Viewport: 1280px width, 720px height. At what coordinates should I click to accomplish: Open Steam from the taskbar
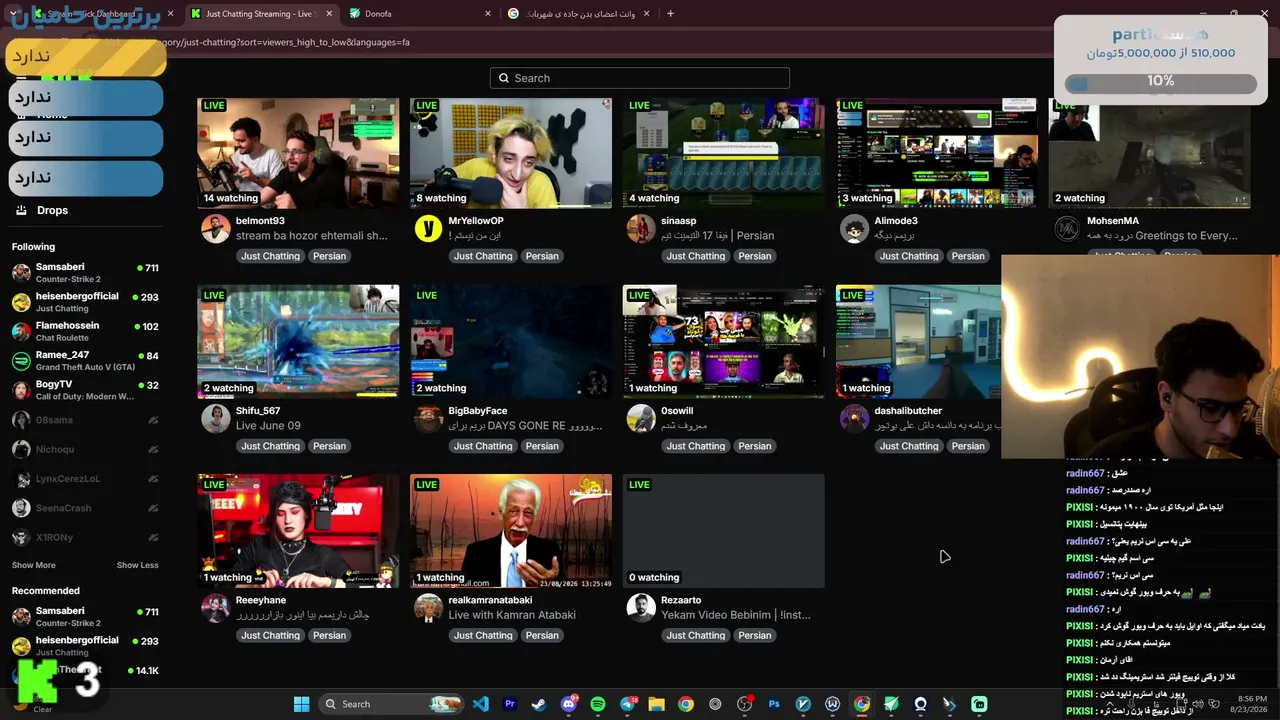tap(539, 704)
